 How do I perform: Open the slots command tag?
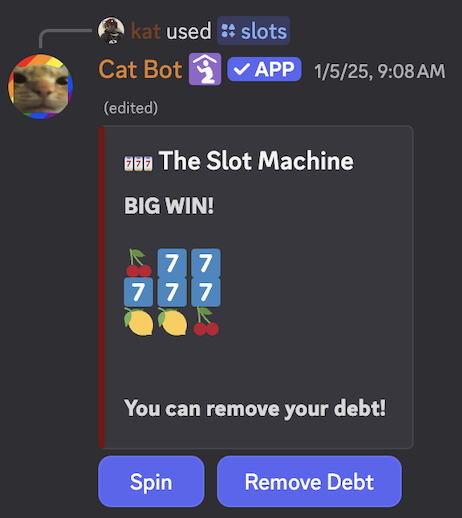pos(253,31)
